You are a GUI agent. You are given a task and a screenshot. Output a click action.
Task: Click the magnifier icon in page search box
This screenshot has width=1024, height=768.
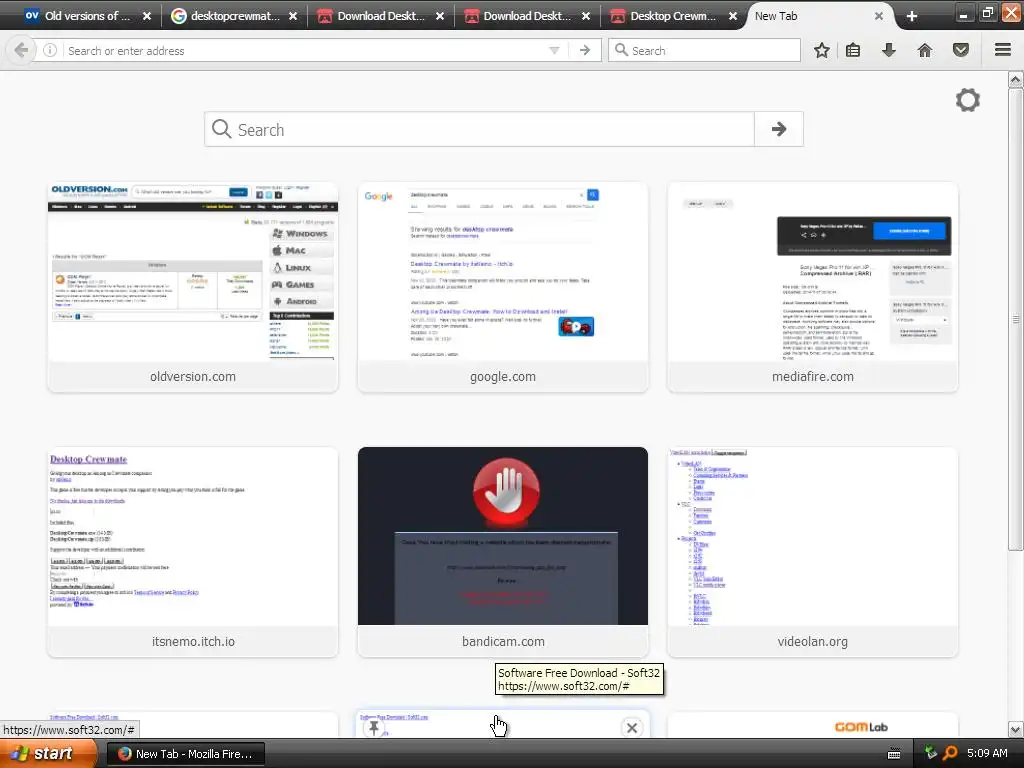tap(221, 129)
